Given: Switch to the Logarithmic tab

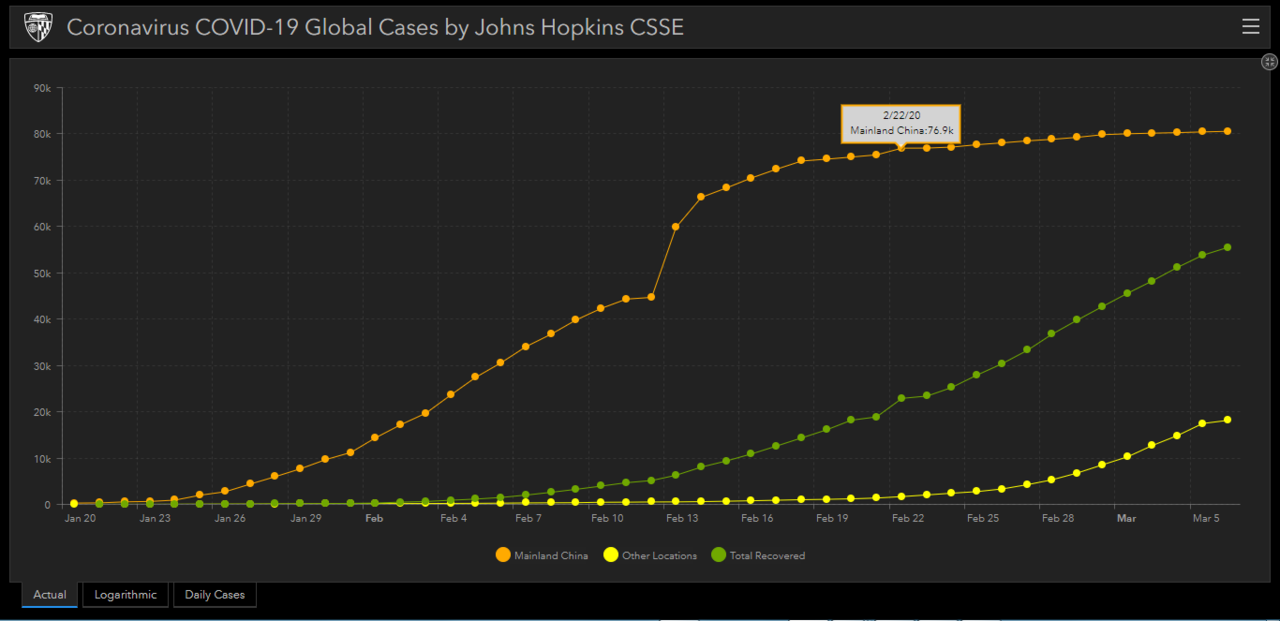Looking at the screenshot, I should click(x=126, y=595).
